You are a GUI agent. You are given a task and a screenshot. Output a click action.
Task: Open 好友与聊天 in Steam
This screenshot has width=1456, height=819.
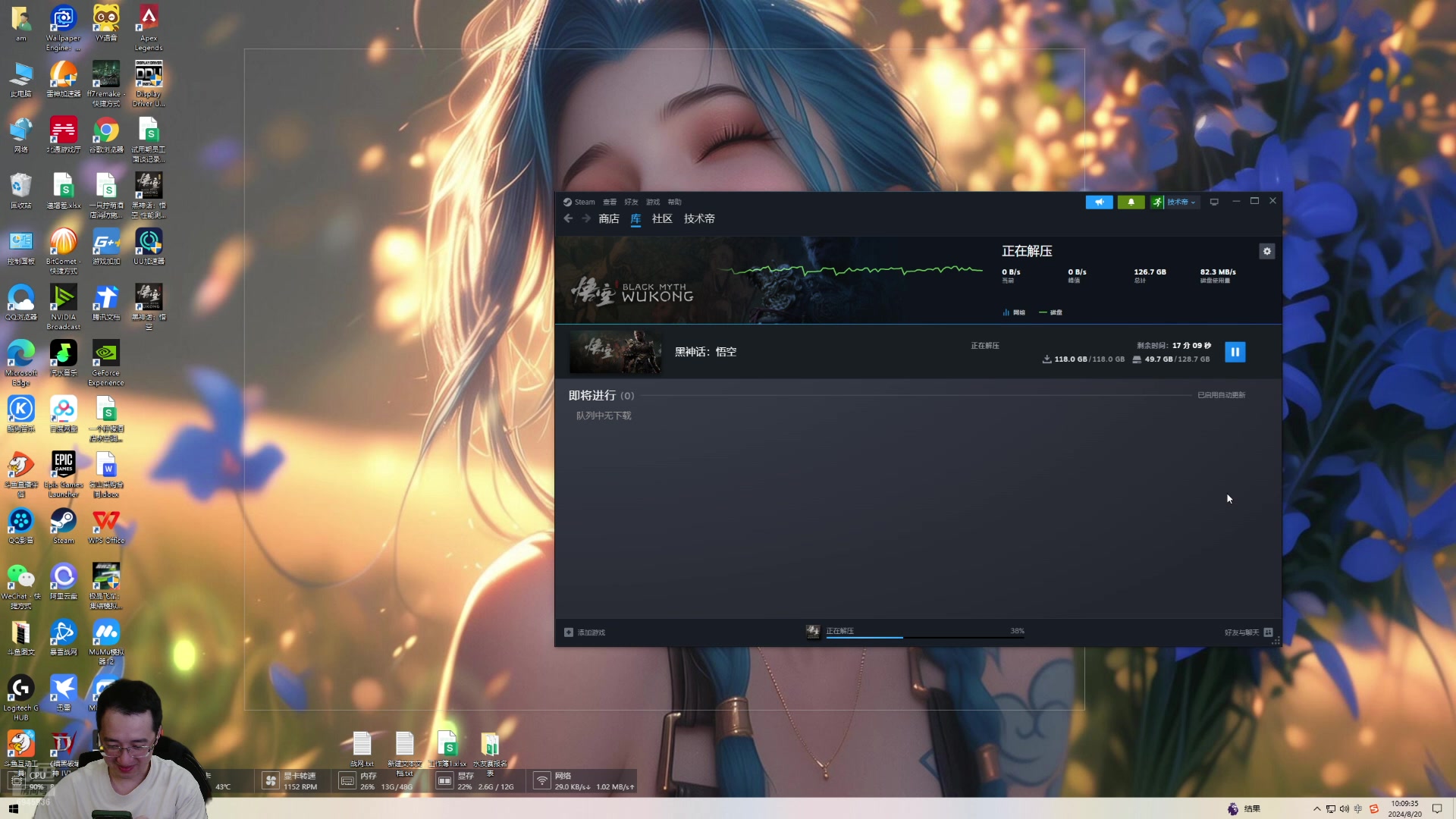point(1248,632)
